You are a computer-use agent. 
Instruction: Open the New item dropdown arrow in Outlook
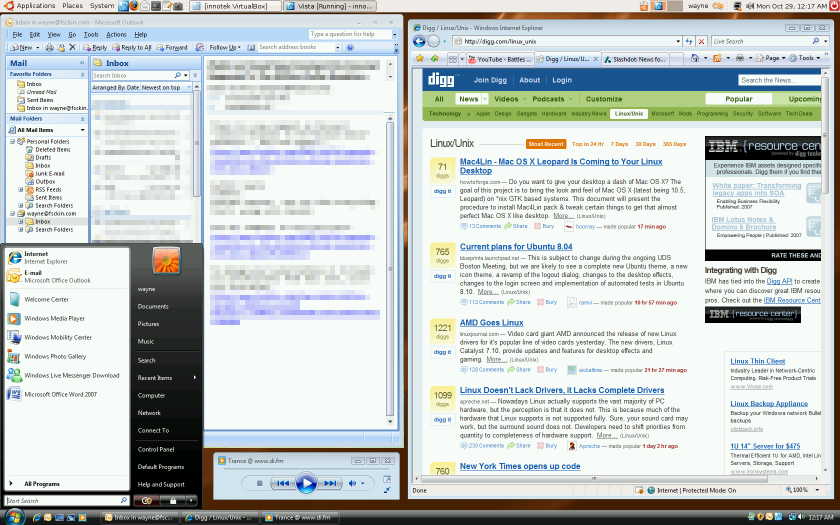click(38, 48)
